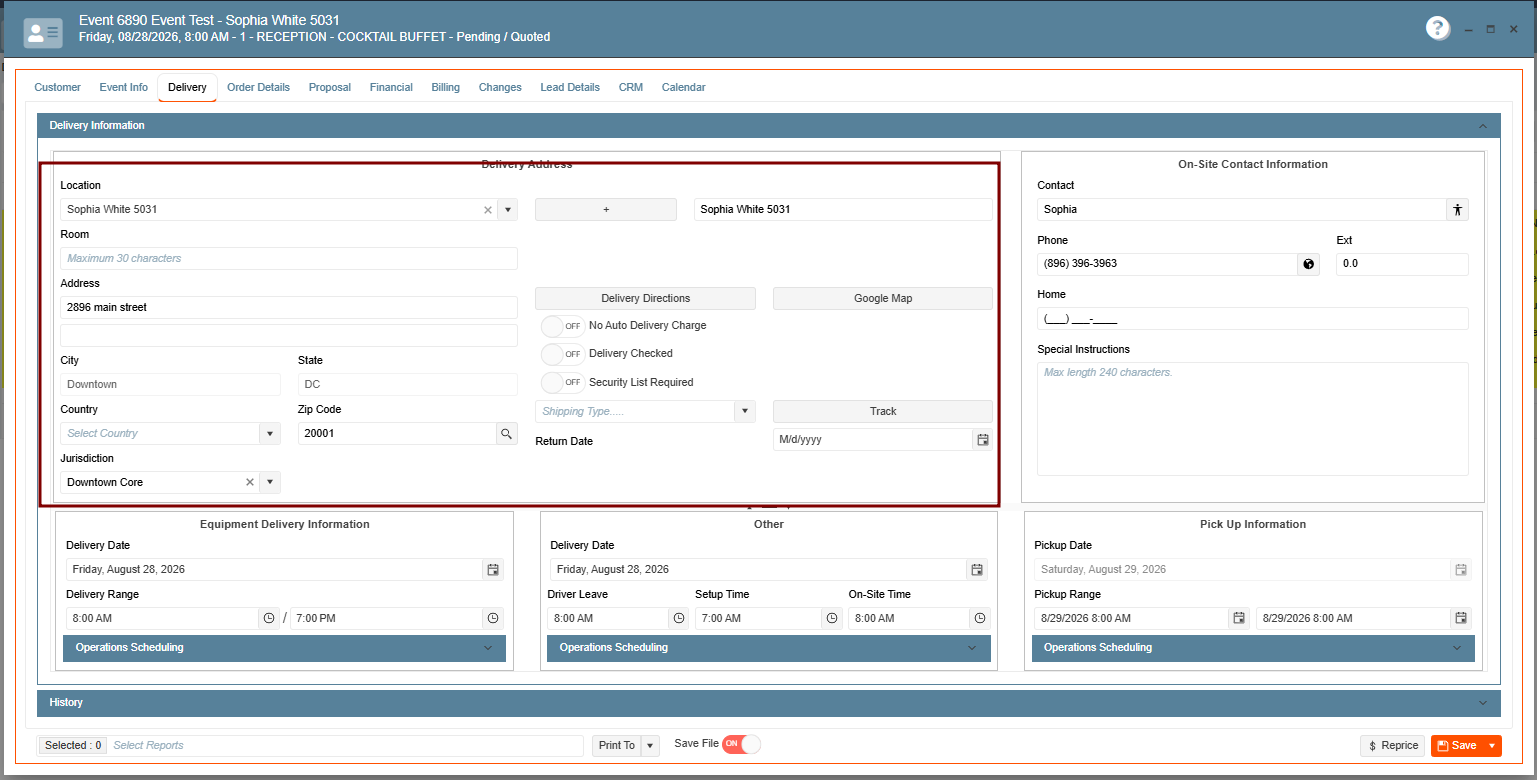The width and height of the screenshot is (1537, 780).
Task: Click the plus button beside Location
Action: tap(606, 210)
